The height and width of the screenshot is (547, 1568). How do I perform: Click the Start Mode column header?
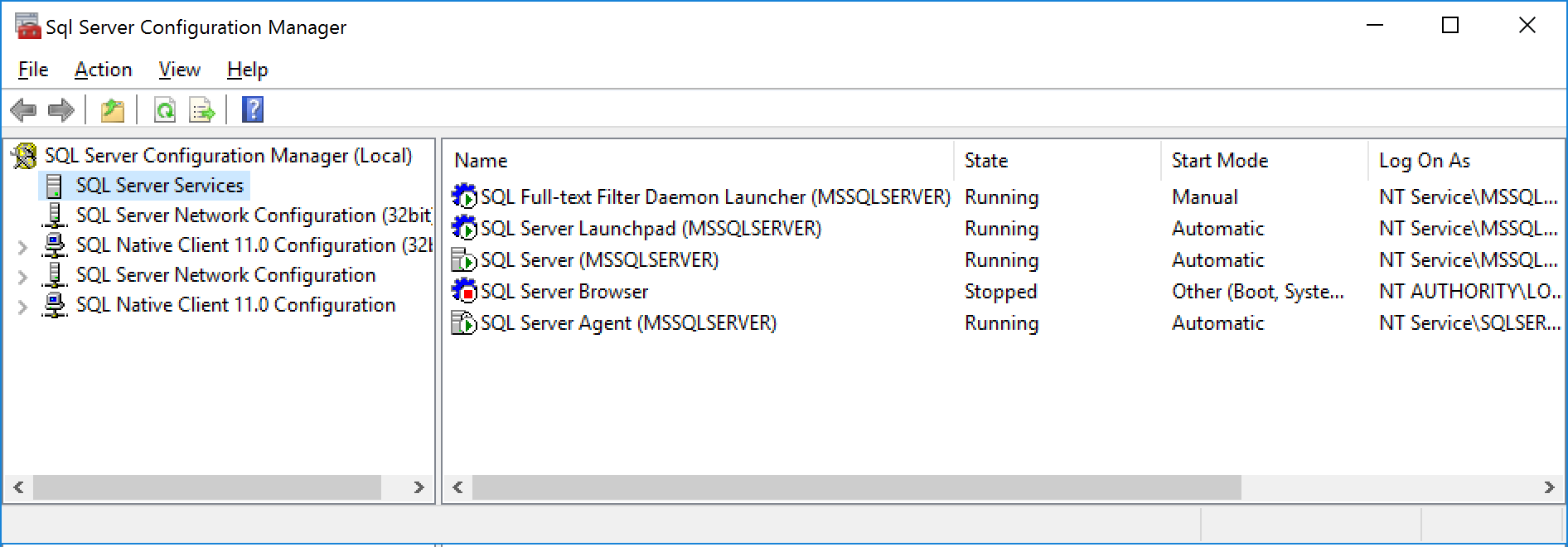point(1219,160)
